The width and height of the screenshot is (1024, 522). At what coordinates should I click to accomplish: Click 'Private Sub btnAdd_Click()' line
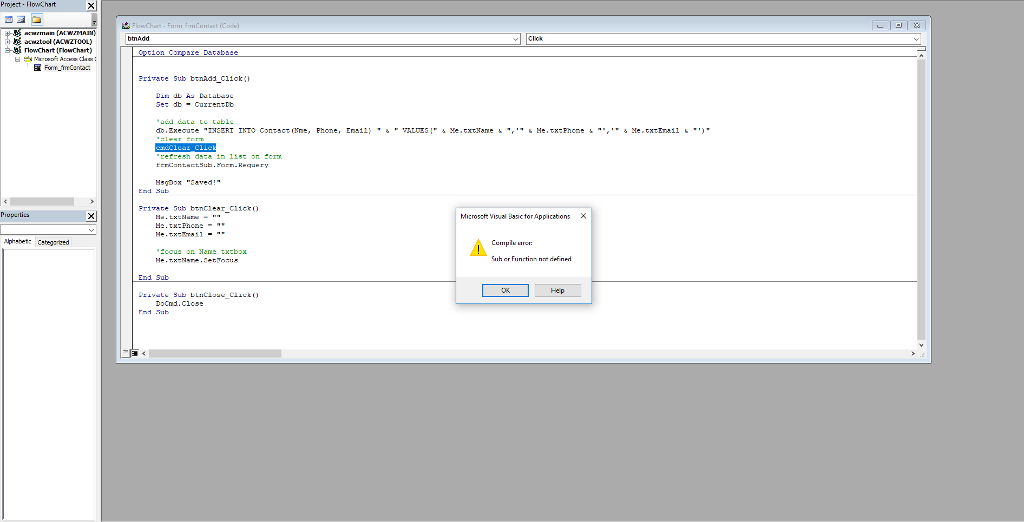[194, 78]
